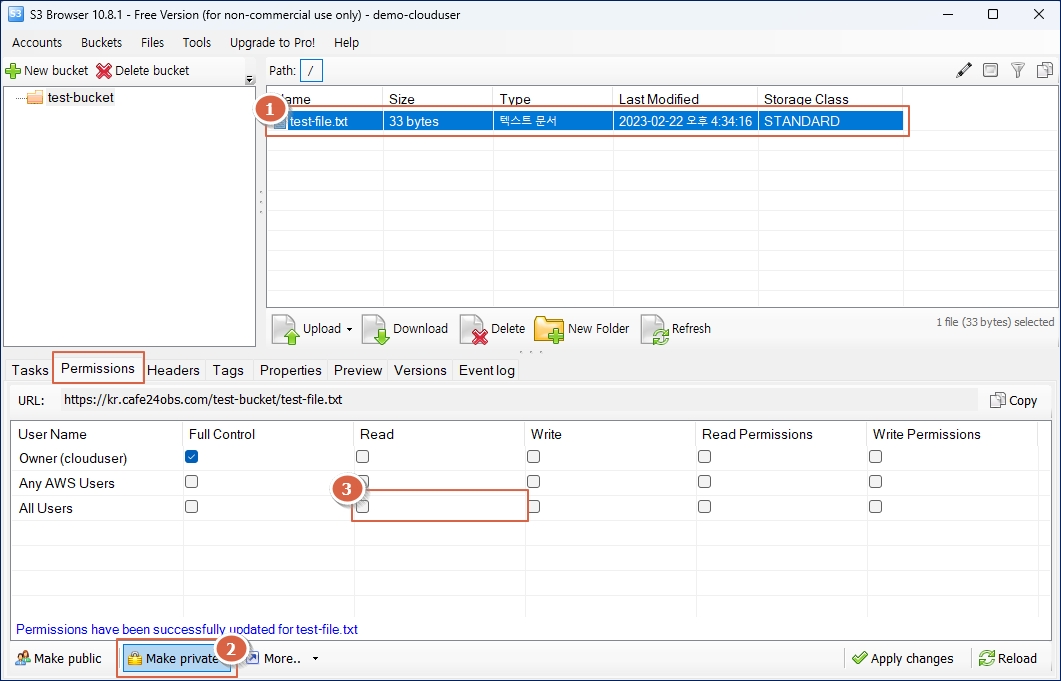
Task: Click the Download file icon
Action: click(375, 329)
